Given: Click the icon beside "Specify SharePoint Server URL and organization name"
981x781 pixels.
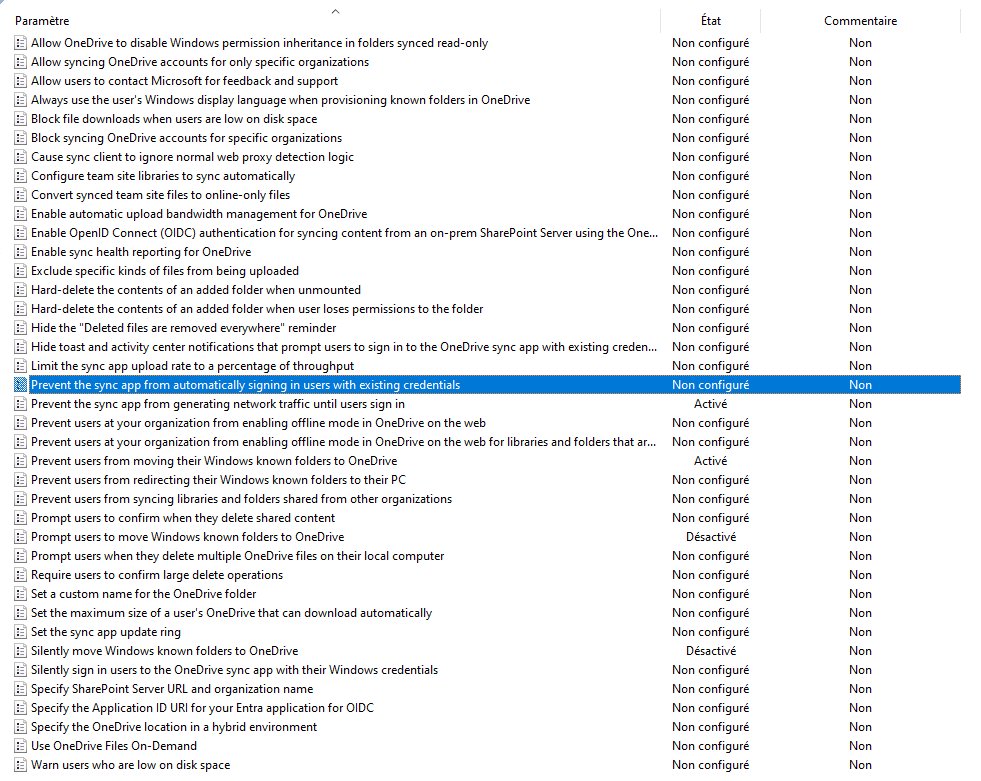Looking at the screenshot, I should click(21, 688).
